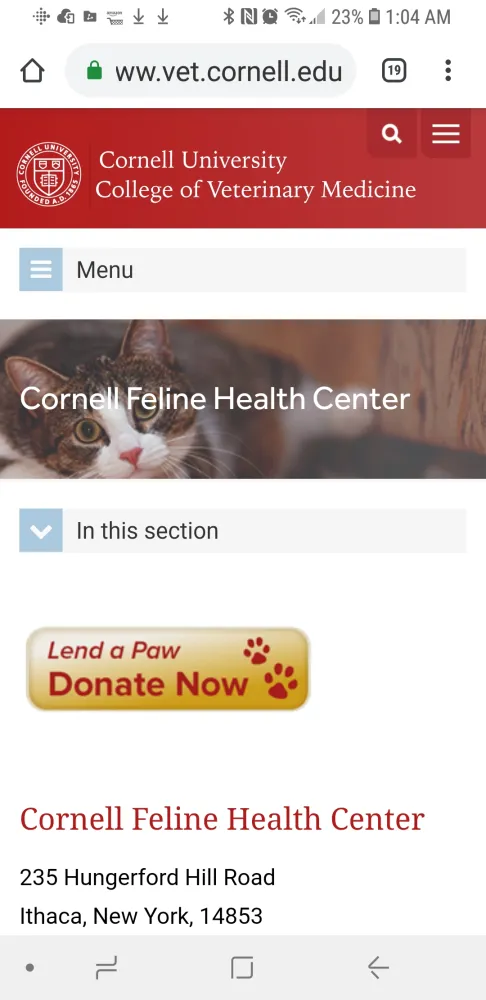Click the College of Veterinary Medicine title
This screenshot has height=1000, width=486.
pos(256,189)
